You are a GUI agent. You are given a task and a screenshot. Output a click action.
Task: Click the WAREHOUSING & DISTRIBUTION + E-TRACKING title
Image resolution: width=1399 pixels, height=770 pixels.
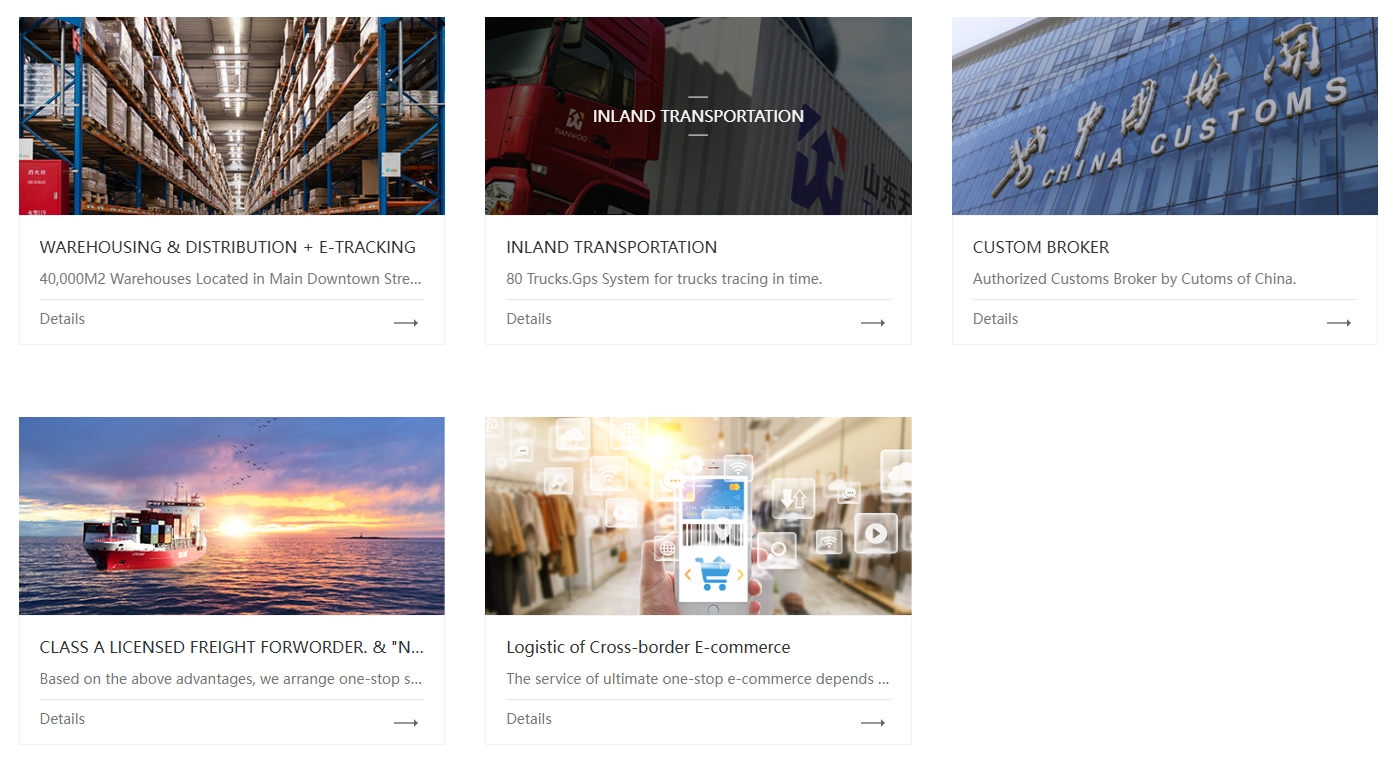[228, 247]
